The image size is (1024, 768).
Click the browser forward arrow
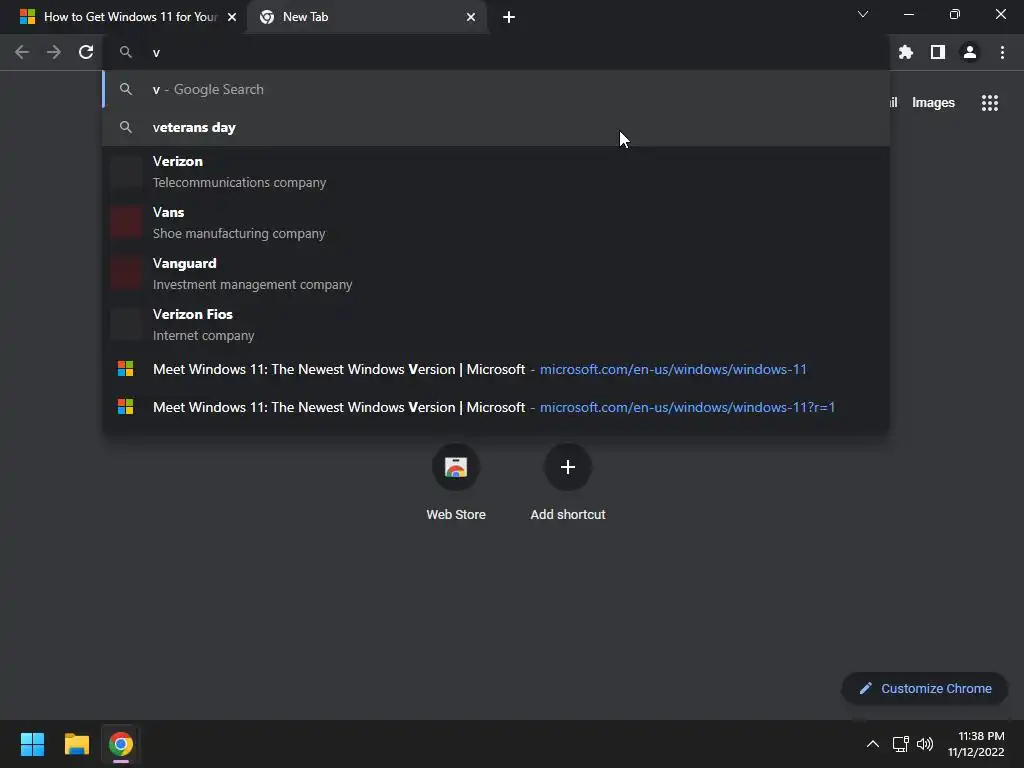tap(54, 52)
